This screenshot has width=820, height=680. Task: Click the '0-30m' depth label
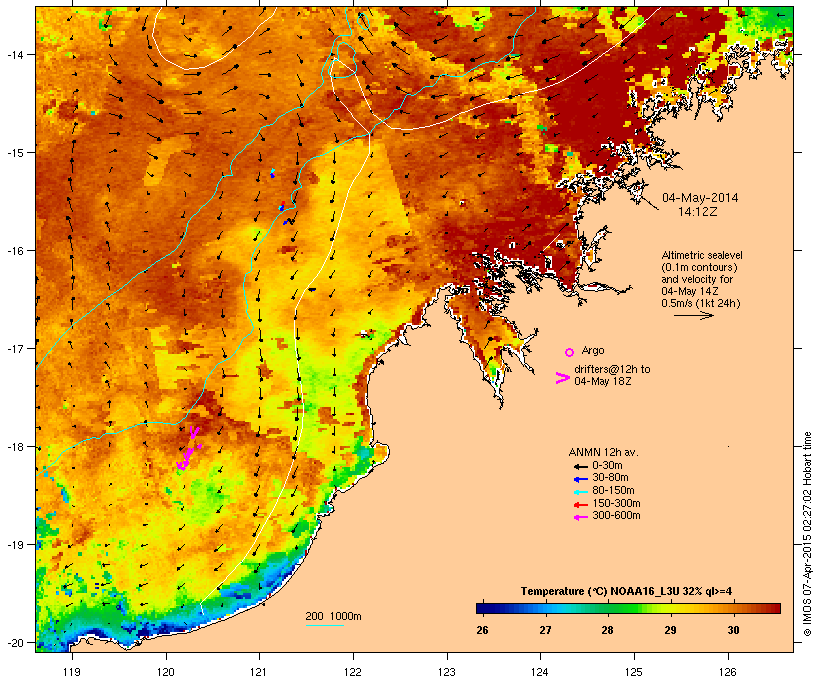tap(607, 466)
